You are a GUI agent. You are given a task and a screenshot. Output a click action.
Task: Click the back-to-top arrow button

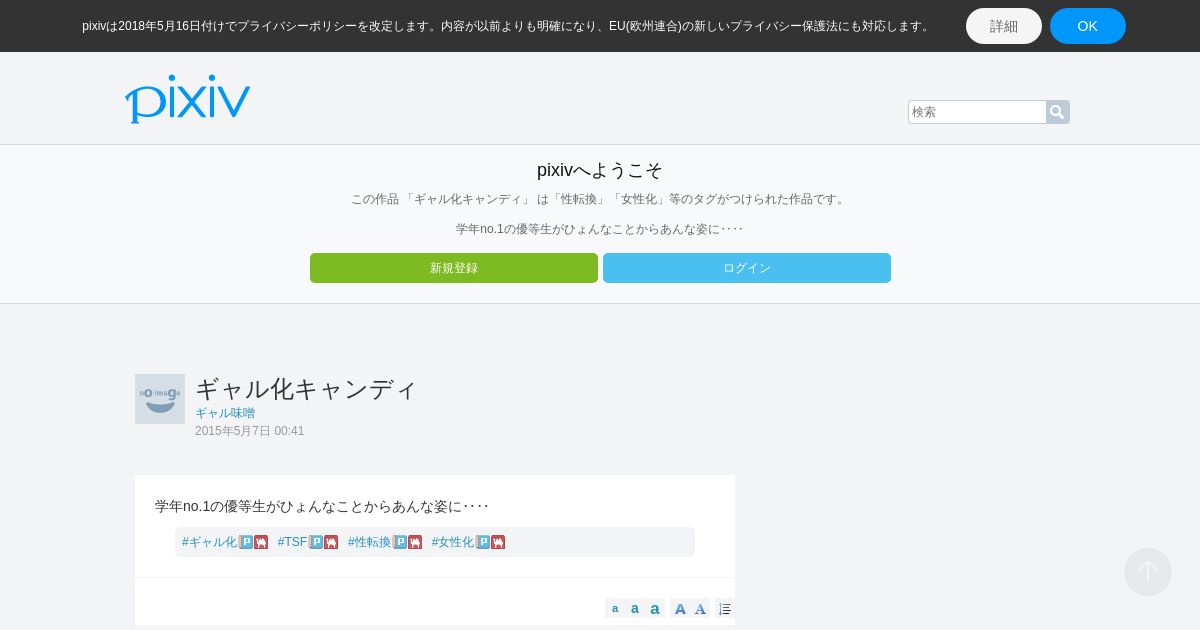[x=1148, y=572]
